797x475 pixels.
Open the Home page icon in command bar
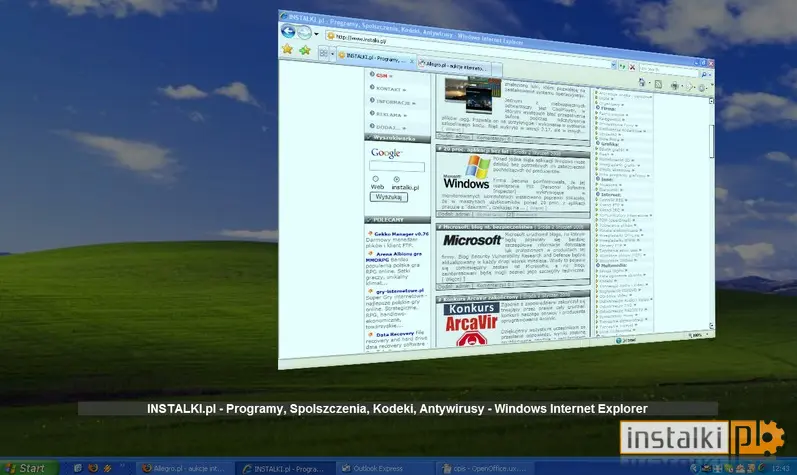click(x=642, y=82)
